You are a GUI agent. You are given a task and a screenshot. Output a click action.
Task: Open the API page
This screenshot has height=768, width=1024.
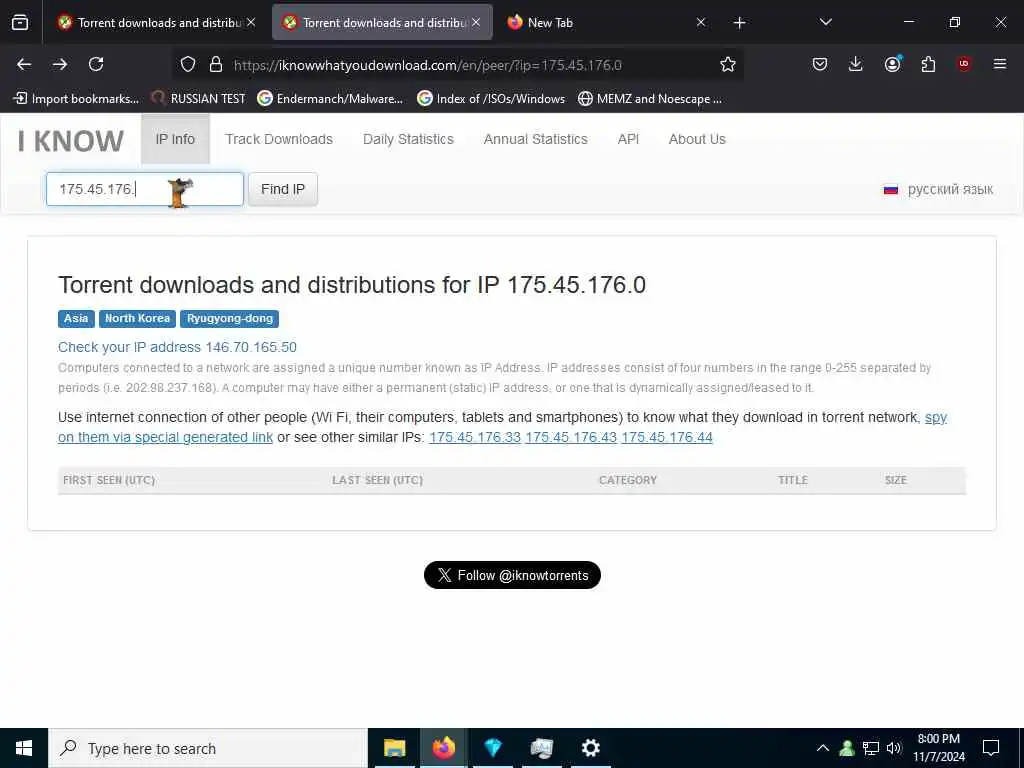click(x=628, y=139)
